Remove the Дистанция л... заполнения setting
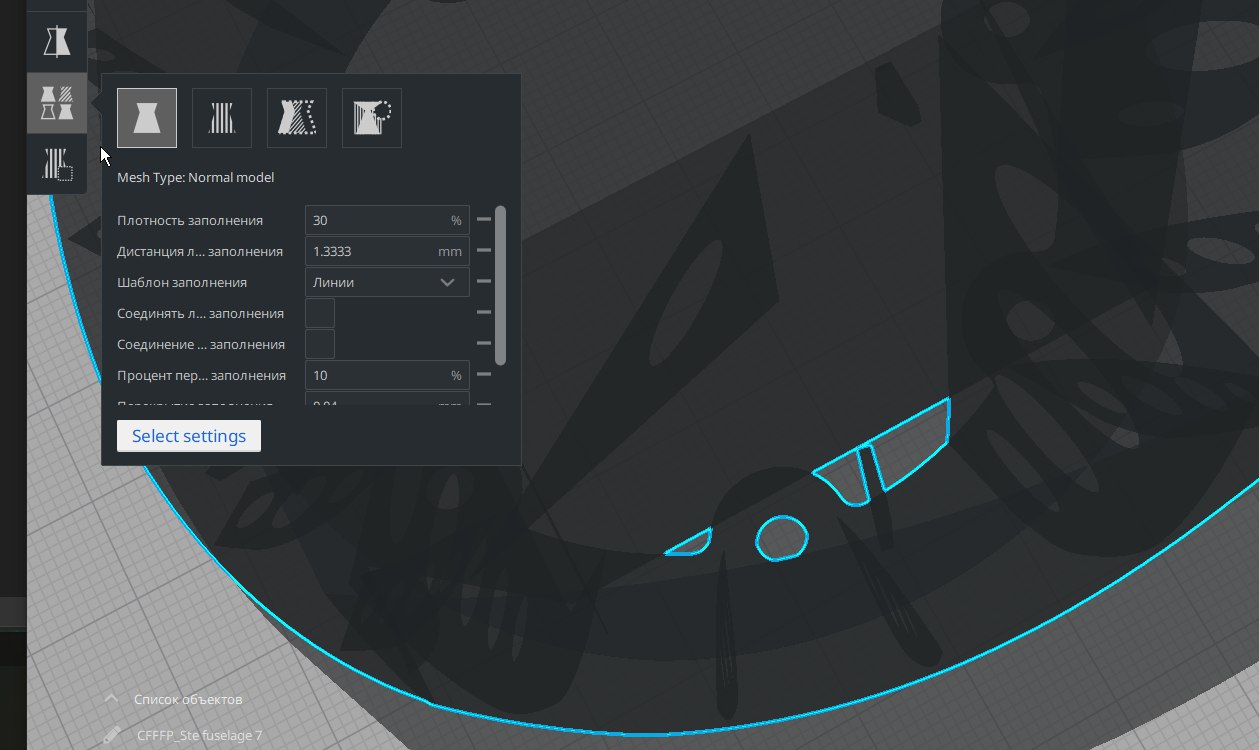The height and width of the screenshot is (750, 1259). click(x=483, y=251)
